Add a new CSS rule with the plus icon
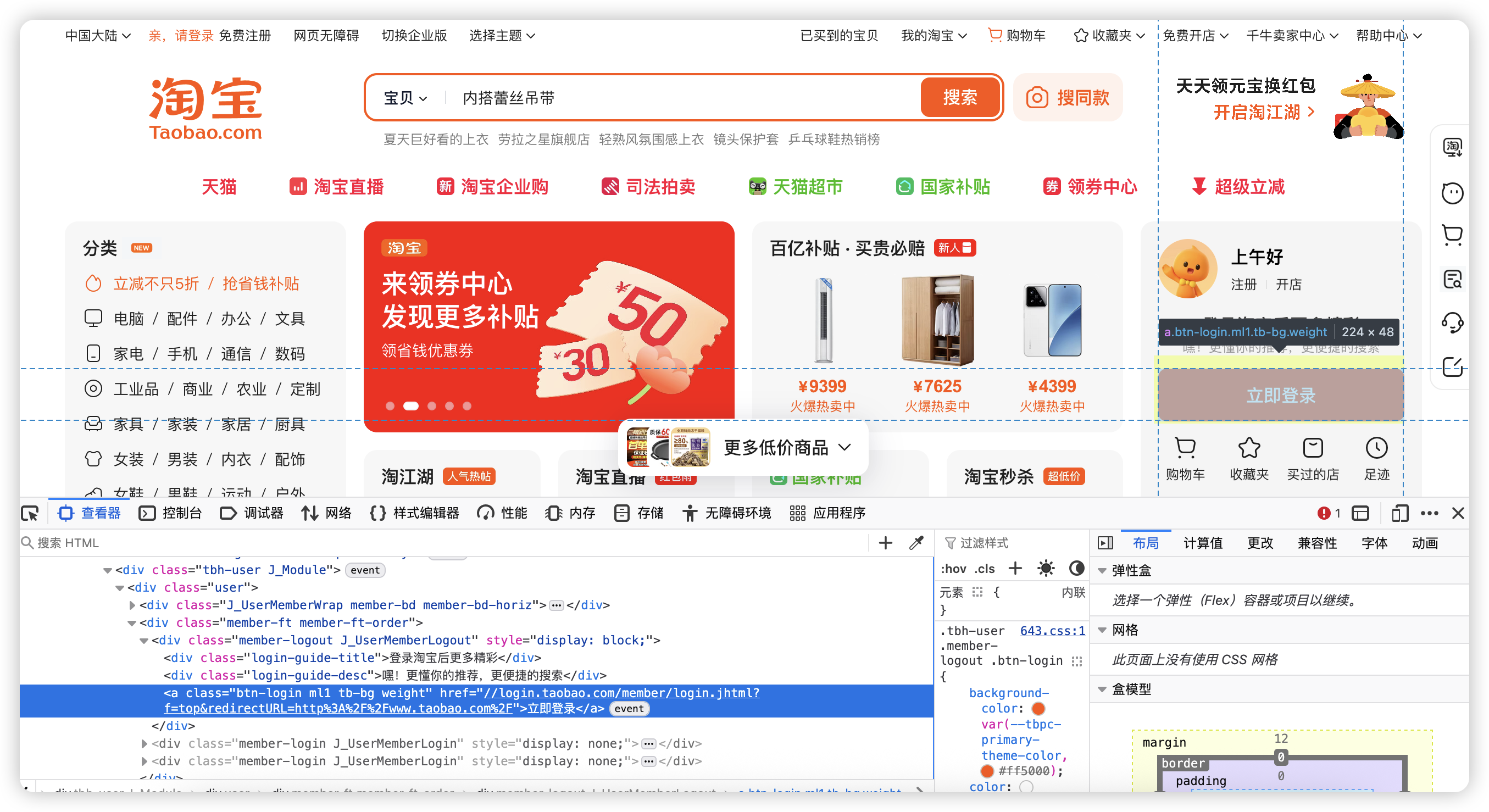The width and height of the screenshot is (1489, 812). pos(1015,568)
